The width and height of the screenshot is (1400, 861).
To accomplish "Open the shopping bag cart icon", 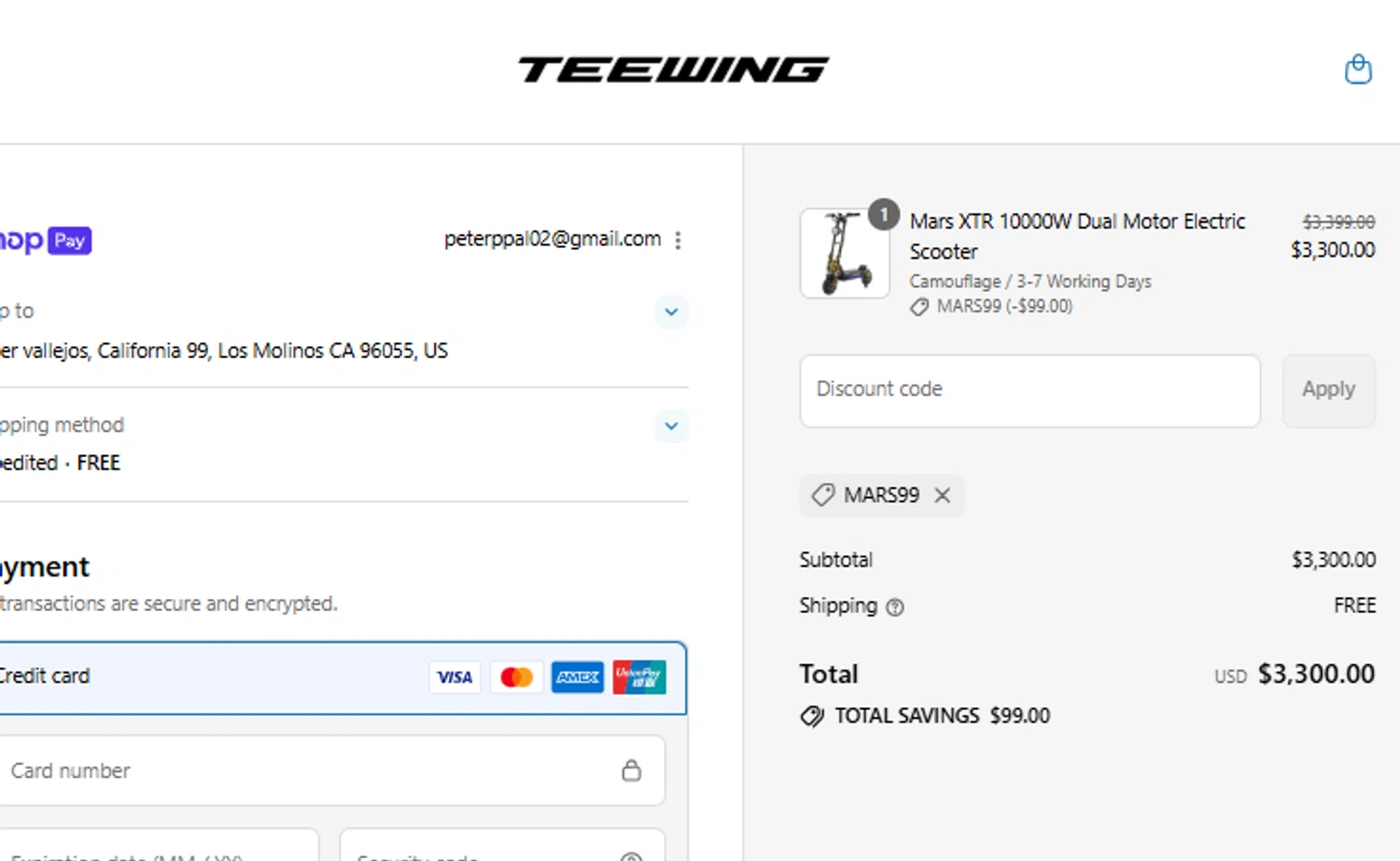I will coord(1358,69).
